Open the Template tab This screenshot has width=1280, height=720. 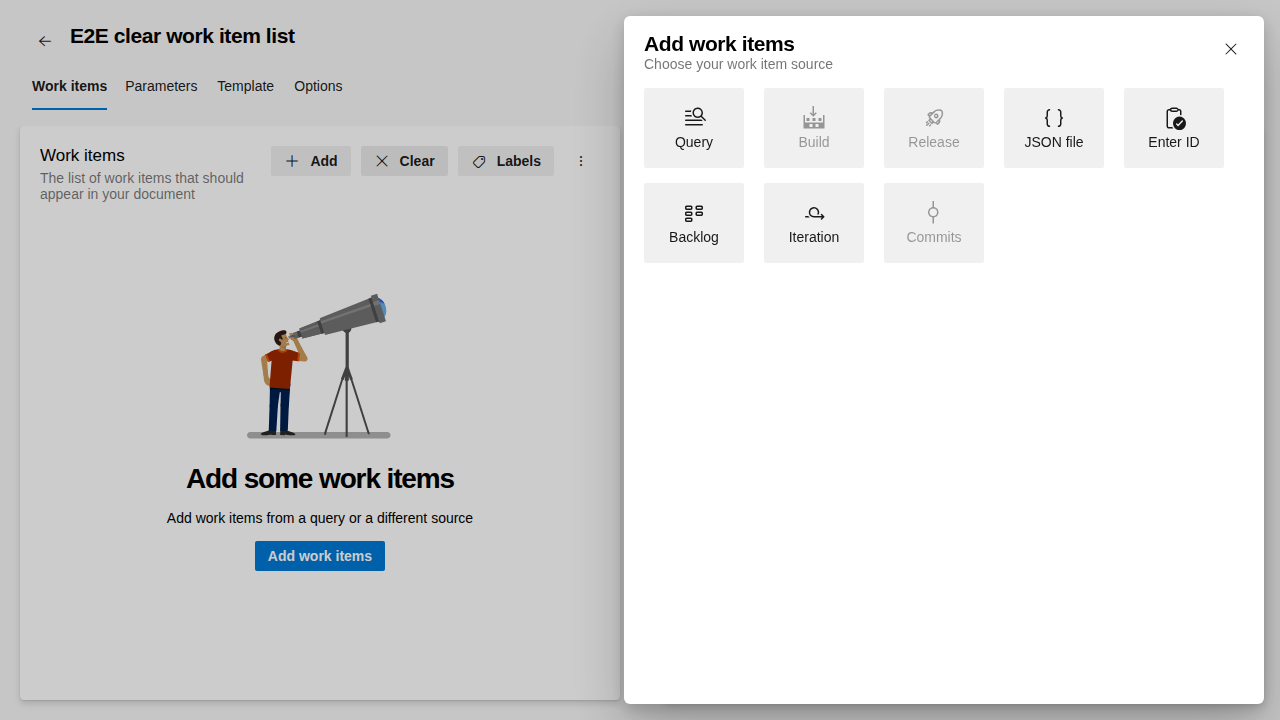click(245, 86)
